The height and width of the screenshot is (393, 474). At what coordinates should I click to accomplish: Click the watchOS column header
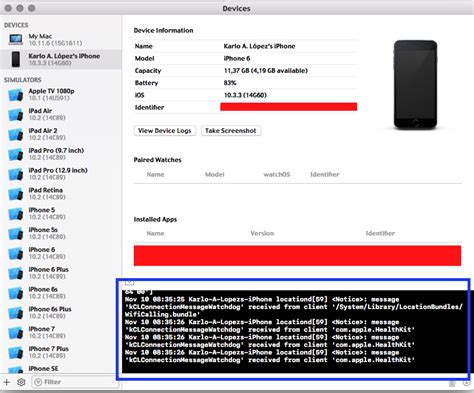pyautogui.click(x=277, y=174)
